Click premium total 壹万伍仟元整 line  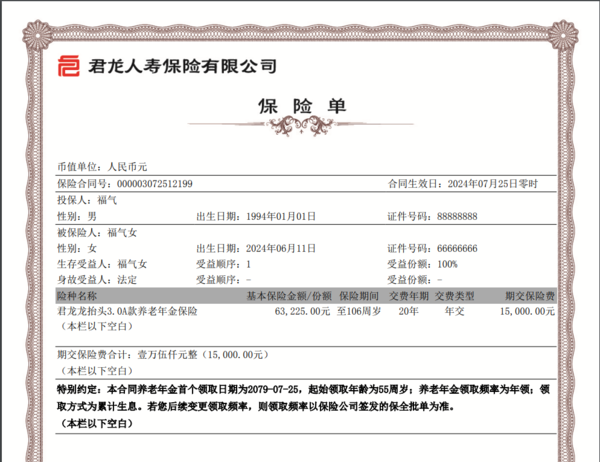click(x=163, y=355)
